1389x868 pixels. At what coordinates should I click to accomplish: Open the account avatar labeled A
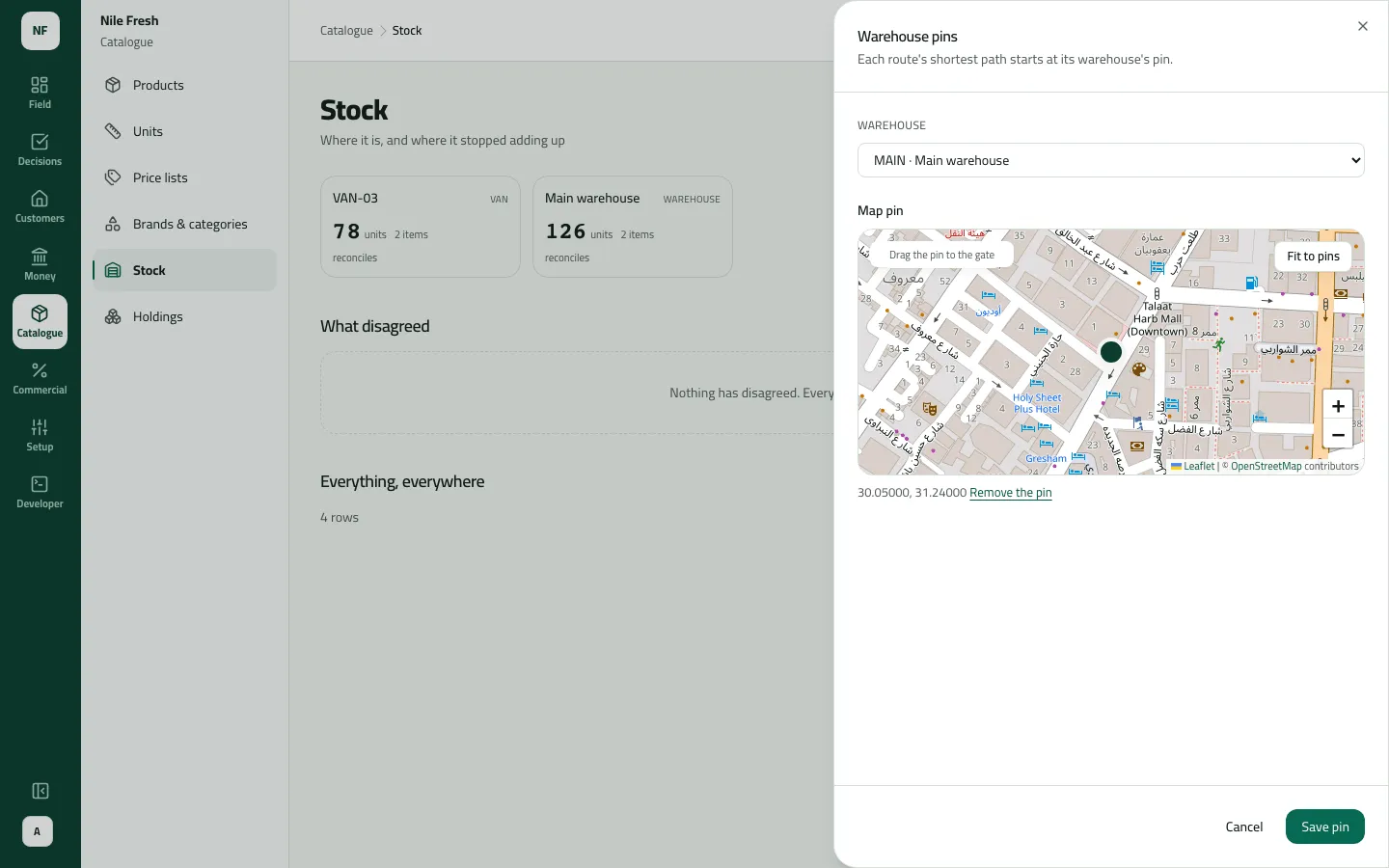pyautogui.click(x=38, y=831)
